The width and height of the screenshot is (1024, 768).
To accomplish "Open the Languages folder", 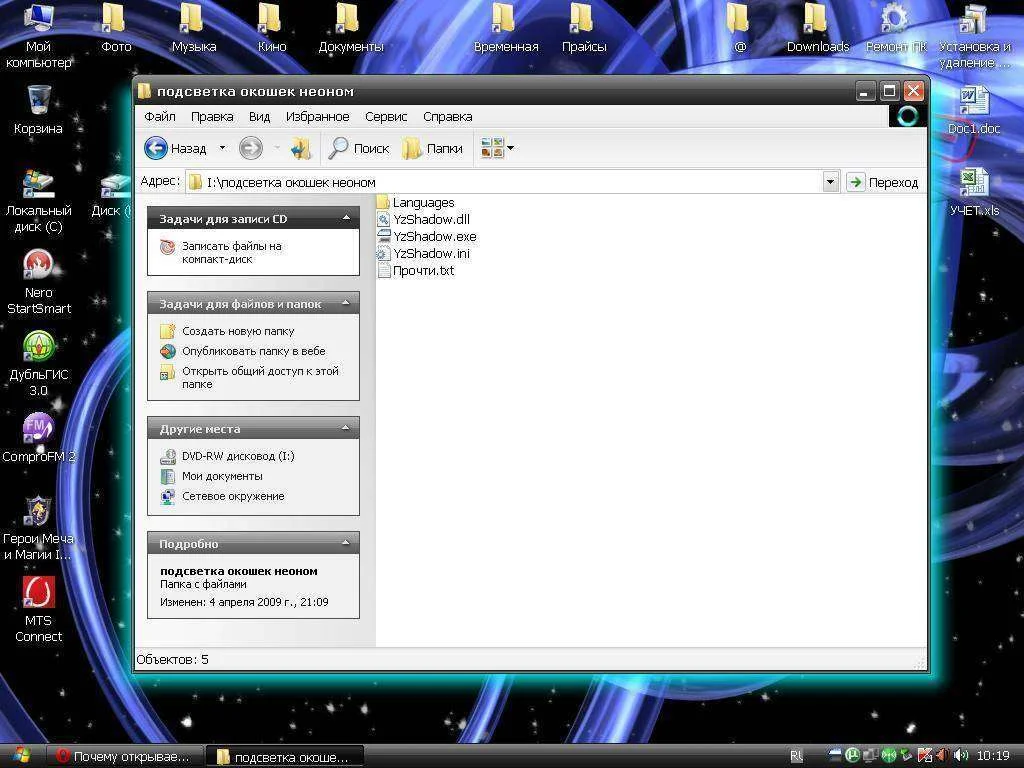I will (x=422, y=203).
